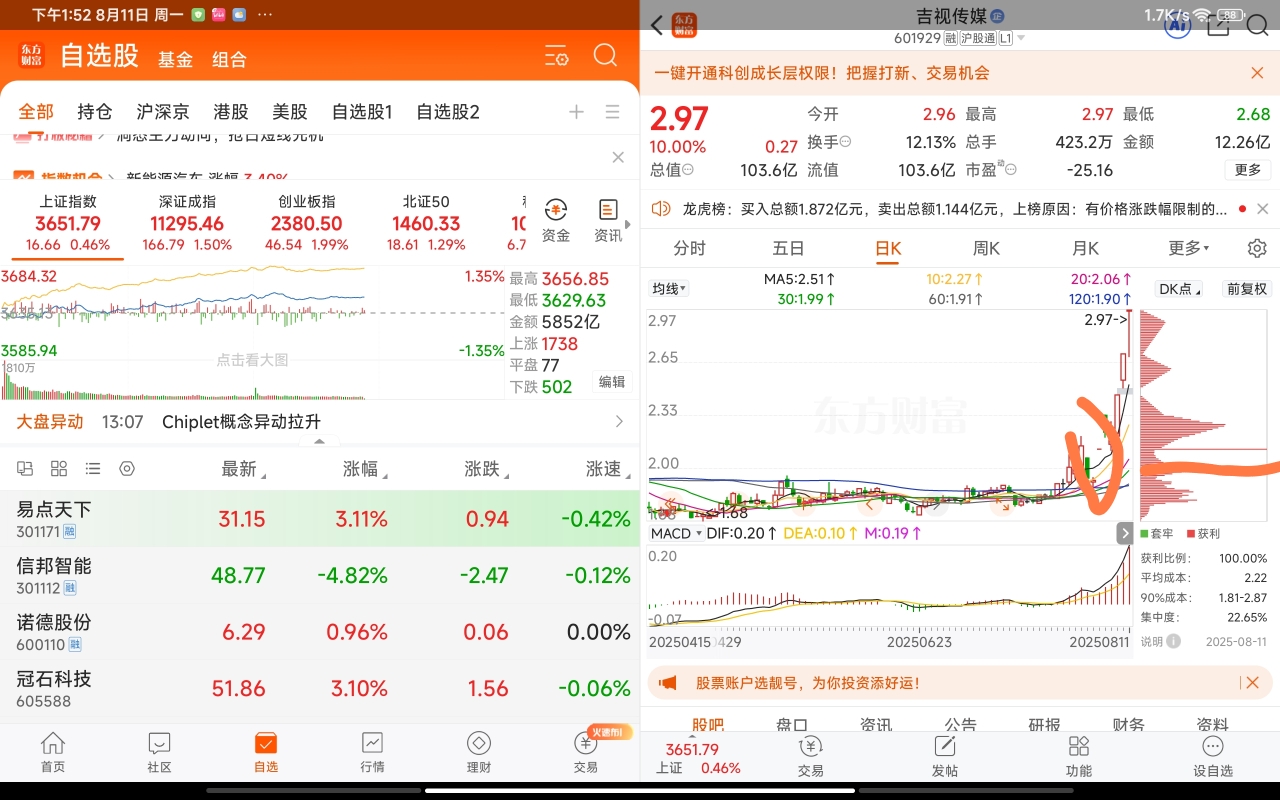Expand the 更多 chart period dropdown
The height and width of the screenshot is (800, 1280).
click(x=1188, y=248)
